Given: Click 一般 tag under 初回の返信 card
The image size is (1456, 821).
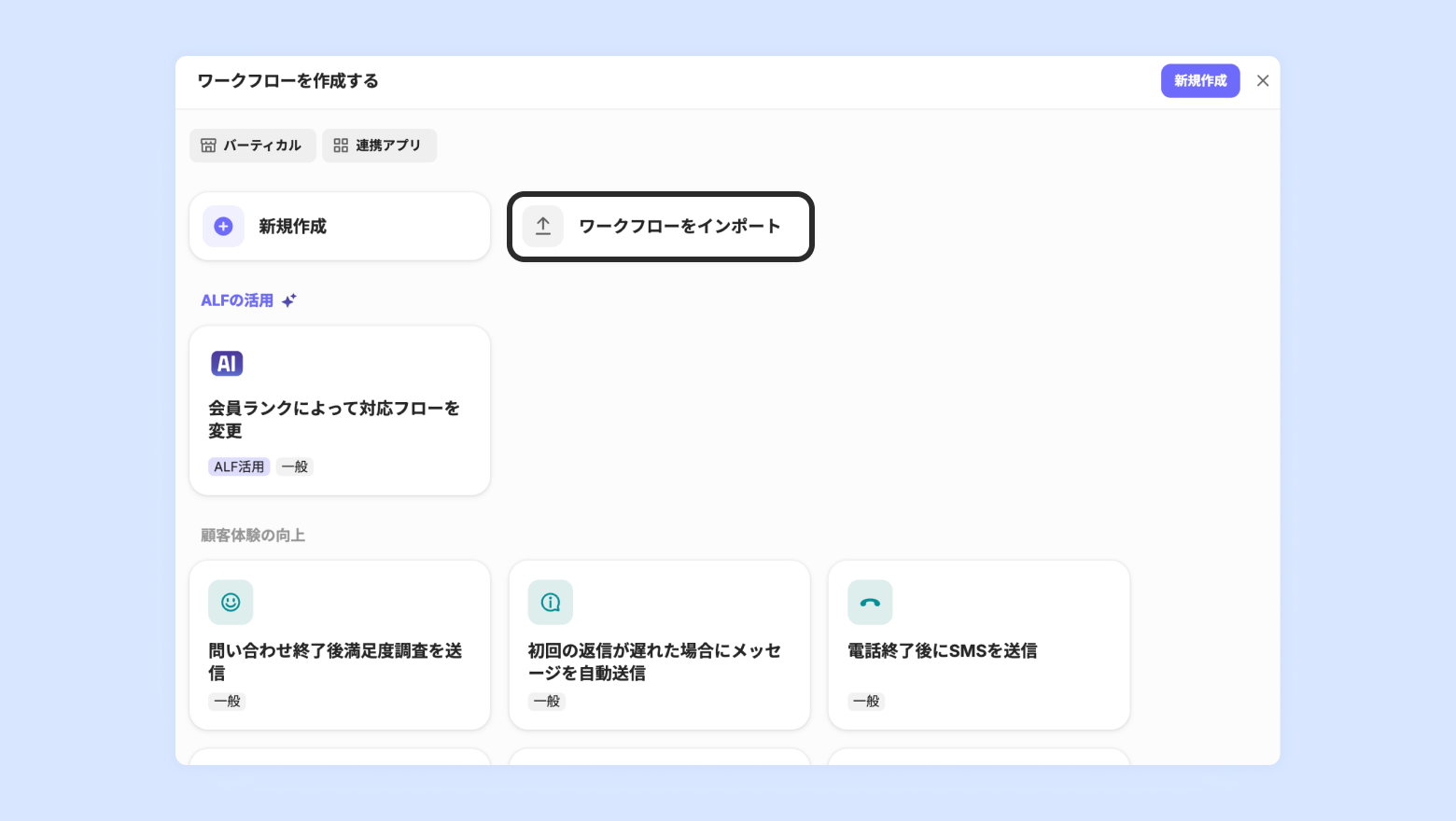Looking at the screenshot, I should (547, 702).
